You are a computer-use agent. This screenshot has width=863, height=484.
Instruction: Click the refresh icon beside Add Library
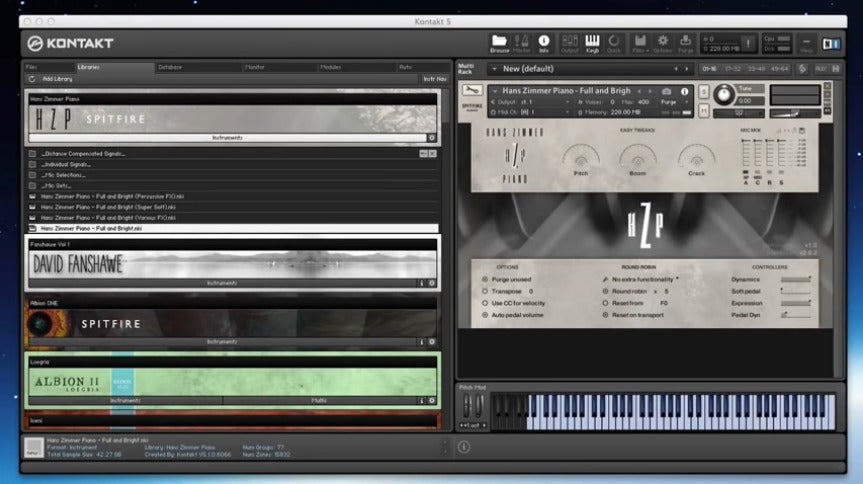[x=33, y=78]
